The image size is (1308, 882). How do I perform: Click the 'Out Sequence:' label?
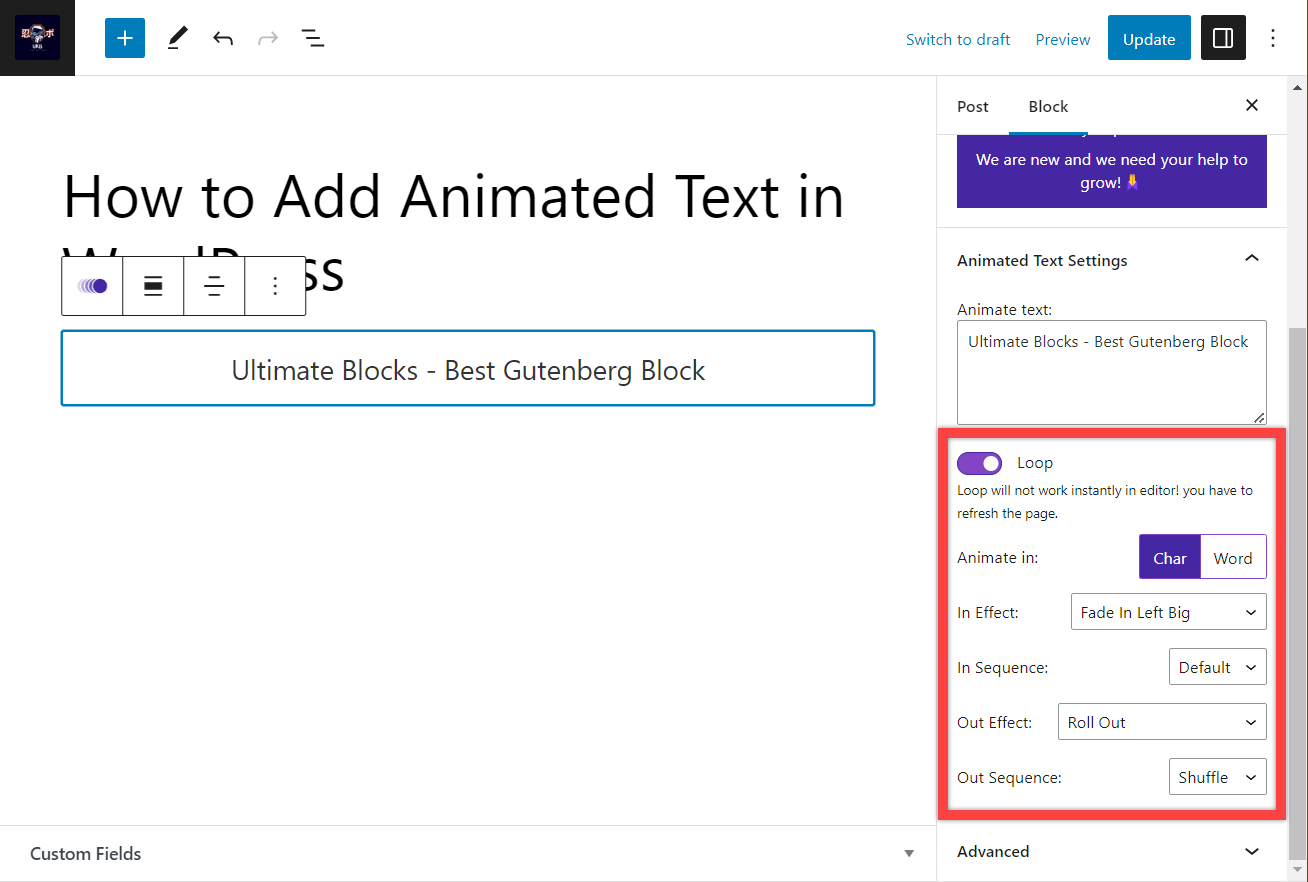coord(1009,777)
